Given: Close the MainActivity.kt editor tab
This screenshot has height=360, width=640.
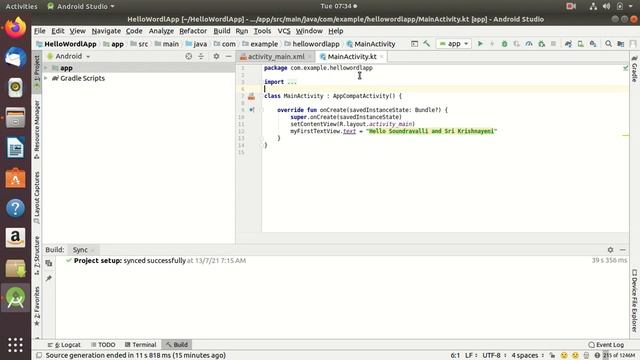Looking at the screenshot, I should point(382,57).
